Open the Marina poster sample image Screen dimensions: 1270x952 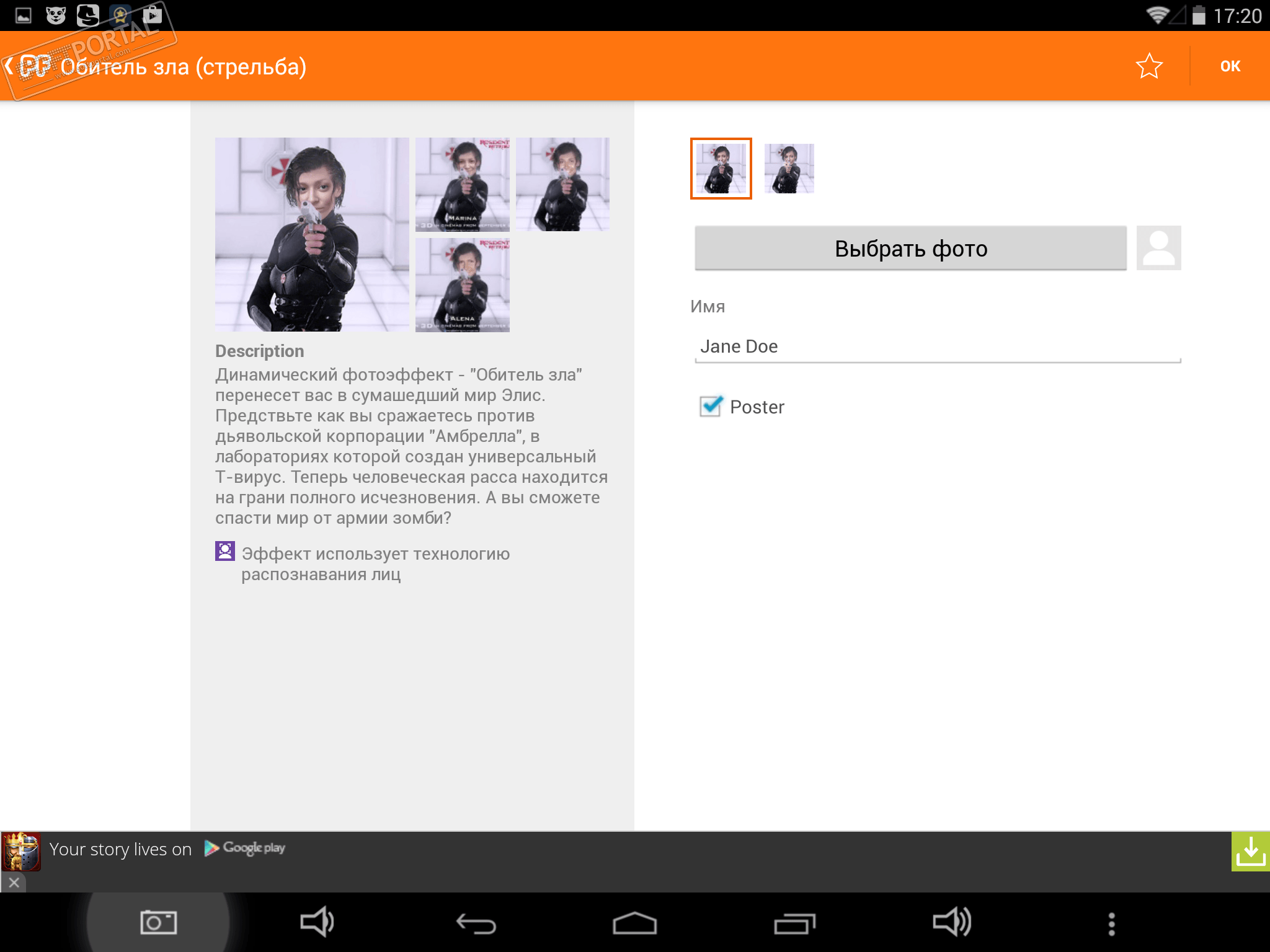[462, 184]
